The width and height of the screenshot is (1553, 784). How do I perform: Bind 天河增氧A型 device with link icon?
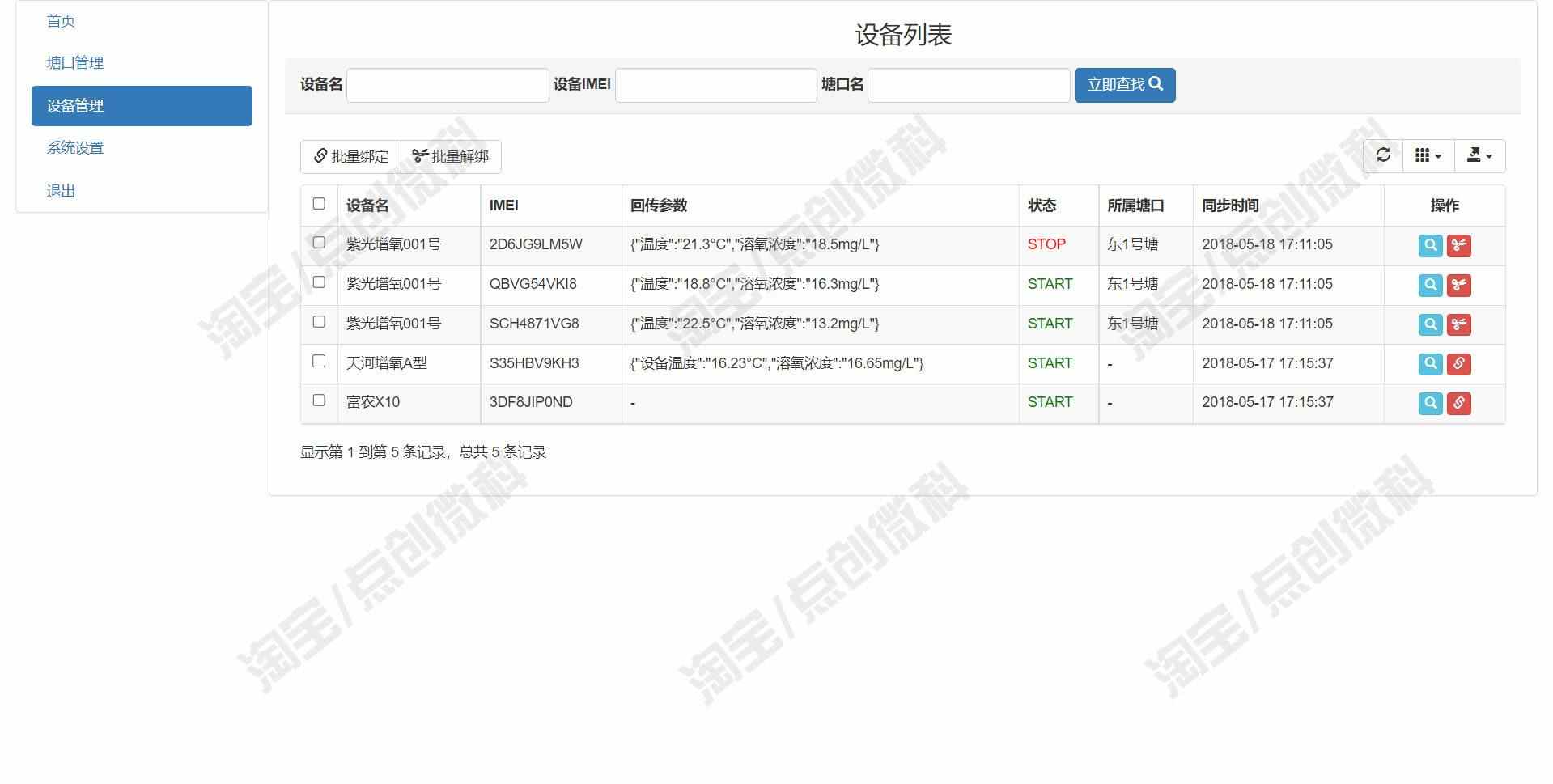pos(1458,364)
